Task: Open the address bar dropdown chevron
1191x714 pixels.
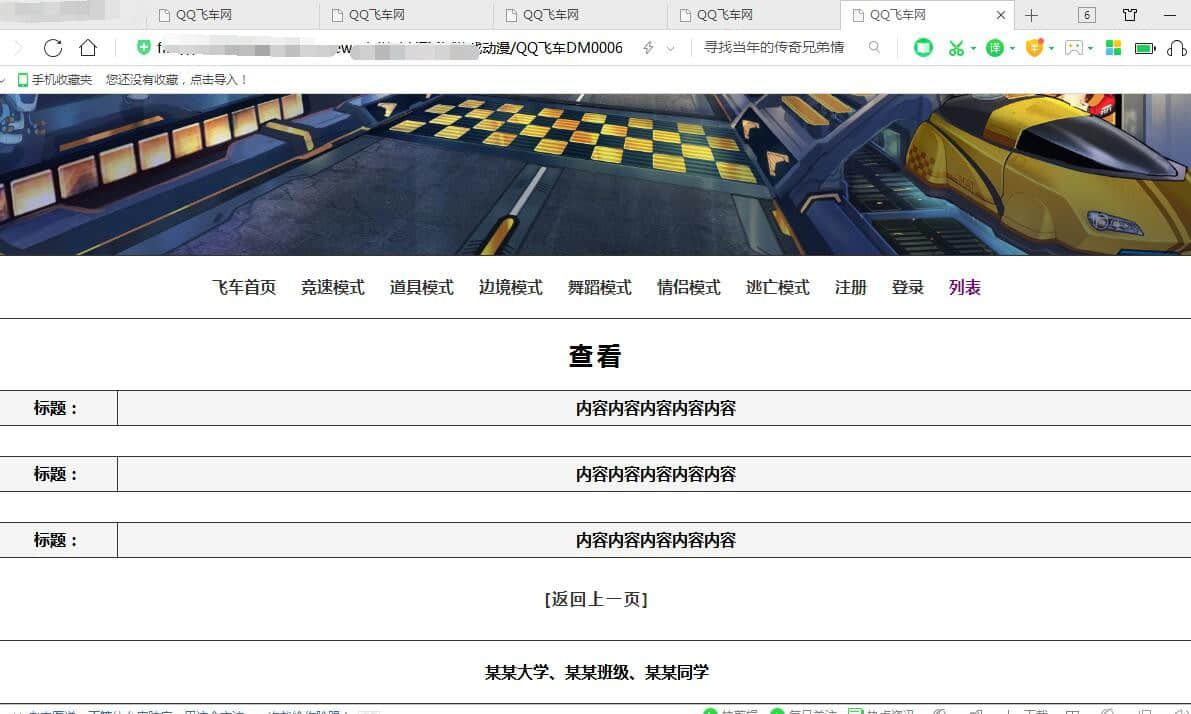Action: (670, 48)
